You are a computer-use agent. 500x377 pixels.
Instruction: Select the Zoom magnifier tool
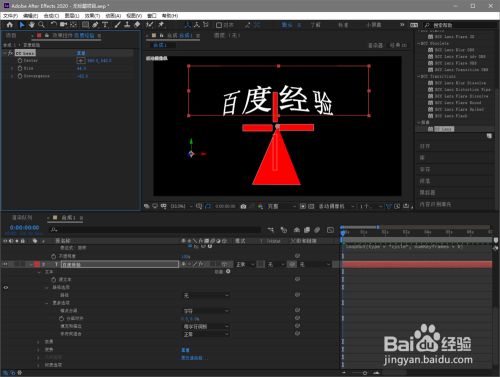pos(41,25)
